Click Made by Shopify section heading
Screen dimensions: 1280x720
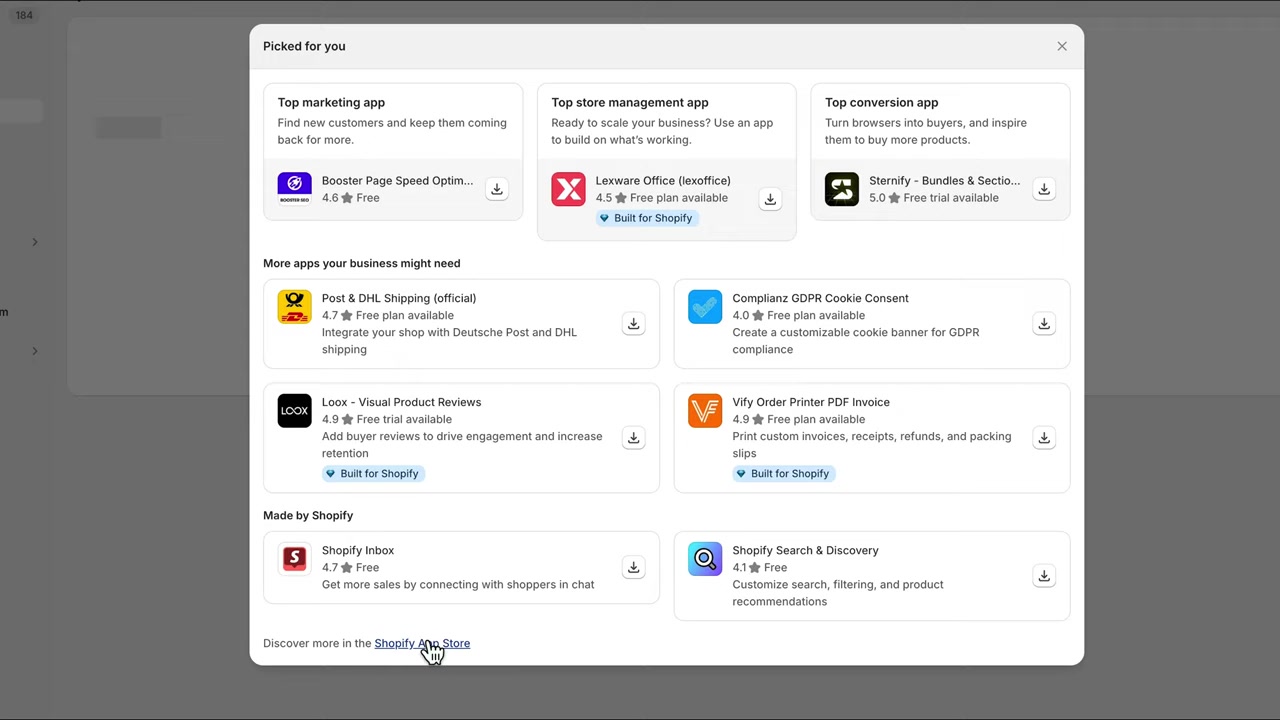coord(308,515)
